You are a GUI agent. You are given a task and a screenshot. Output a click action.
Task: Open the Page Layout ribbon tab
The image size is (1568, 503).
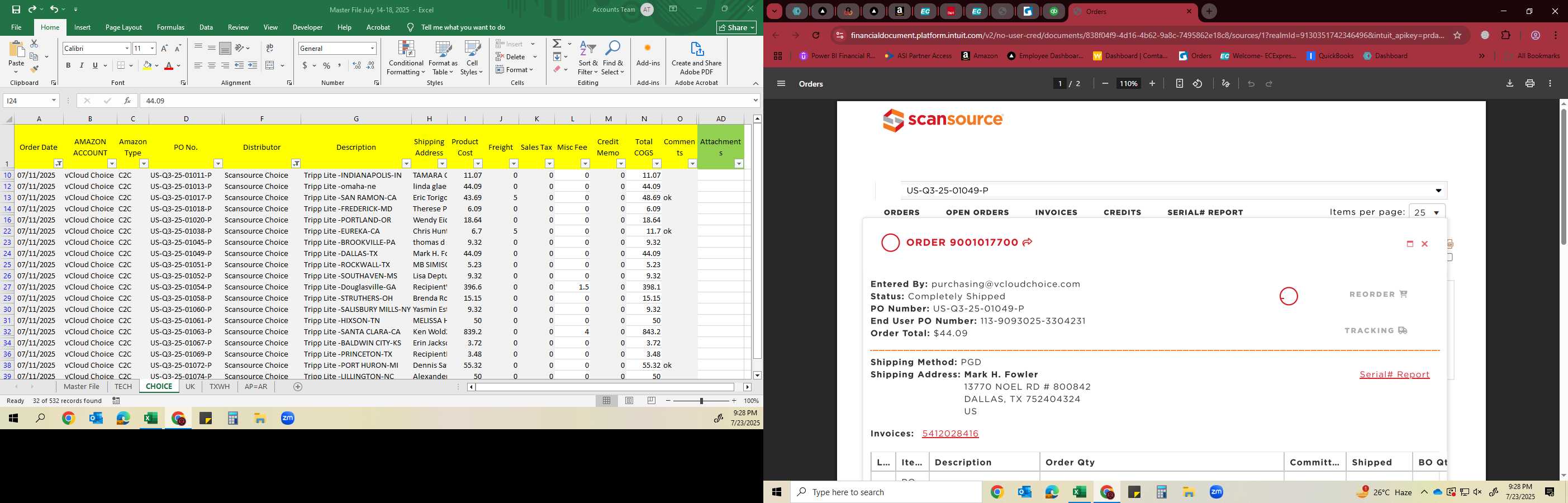click(123, 27)
